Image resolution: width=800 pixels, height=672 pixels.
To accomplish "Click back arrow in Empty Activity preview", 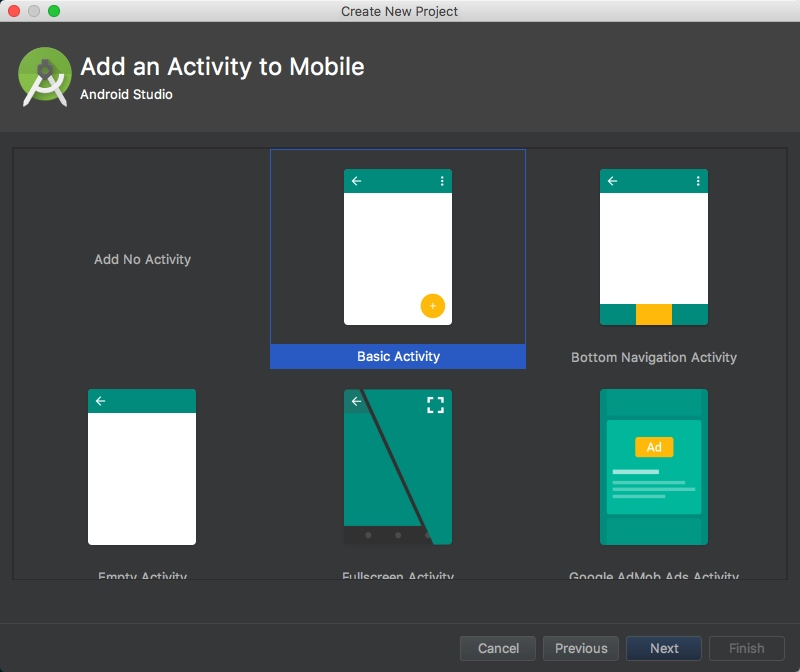I will [x=101, y=401].
